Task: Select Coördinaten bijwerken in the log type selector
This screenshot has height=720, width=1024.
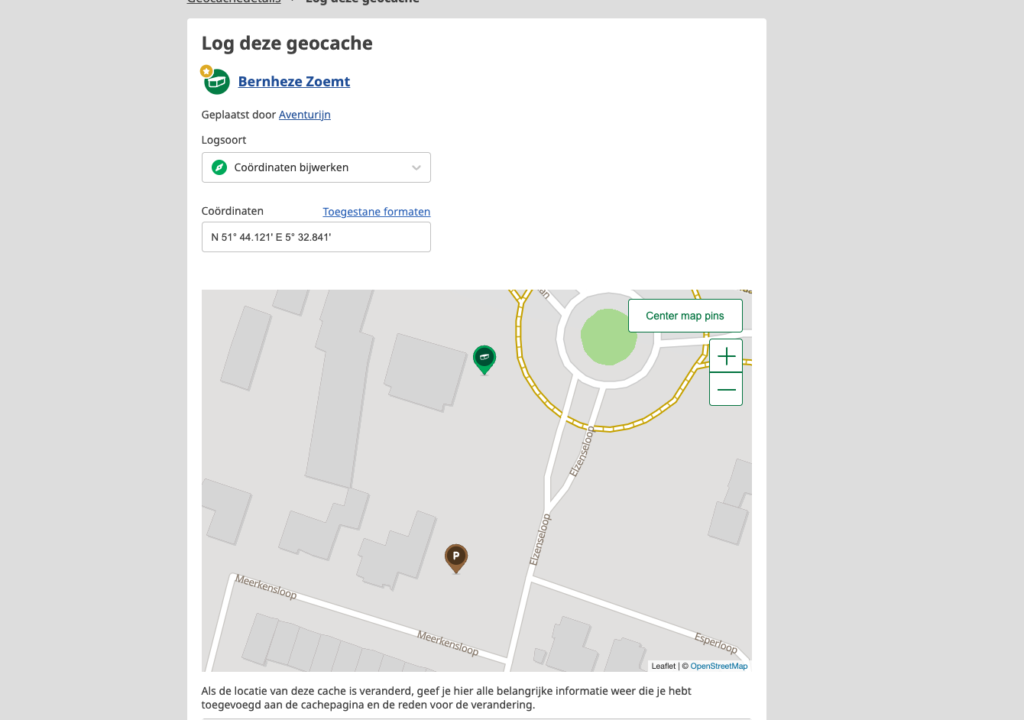Action: [316, 167]
